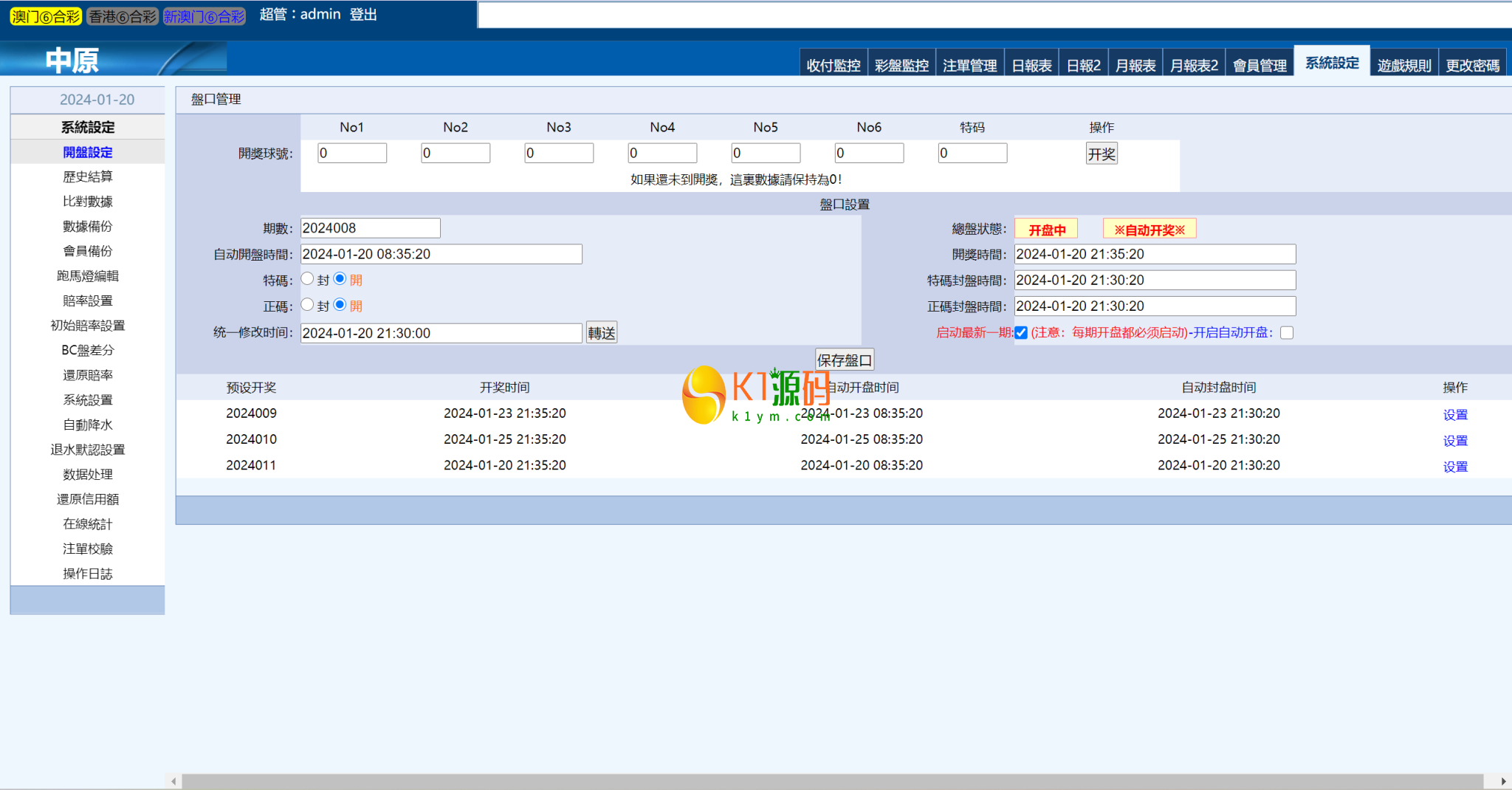Click the 期數 input field
Viewport: 1512px width, 790px height.
click(x=370, y=228)
